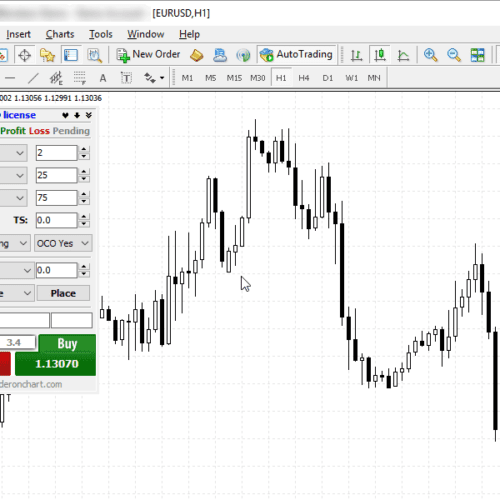Select the text label tool A
The width and height of the screenshot is (500, 500).
(x=103, y=78)
